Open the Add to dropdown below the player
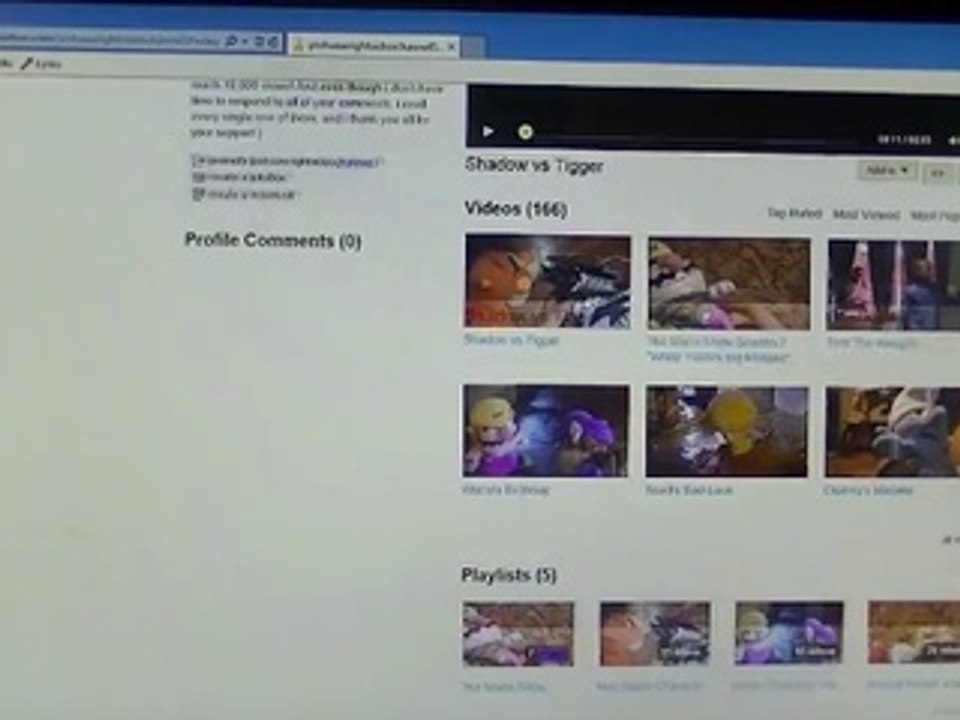The width and height of the screenshot is (960, 720). click(887, 171)
